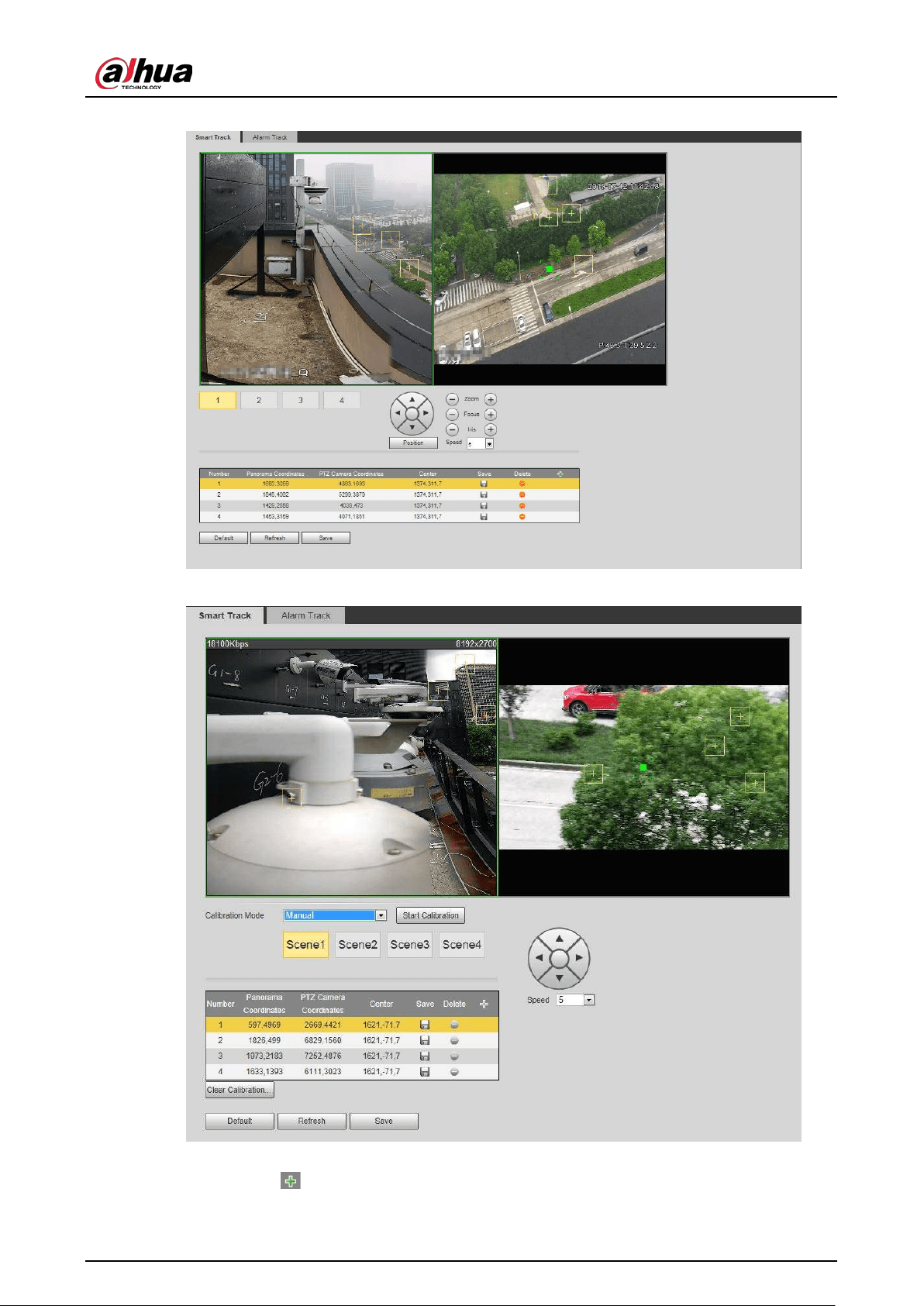924x1306 pixels.
Task: Save calibration row with panorama 1883,3059
Action: pos(484,484)
